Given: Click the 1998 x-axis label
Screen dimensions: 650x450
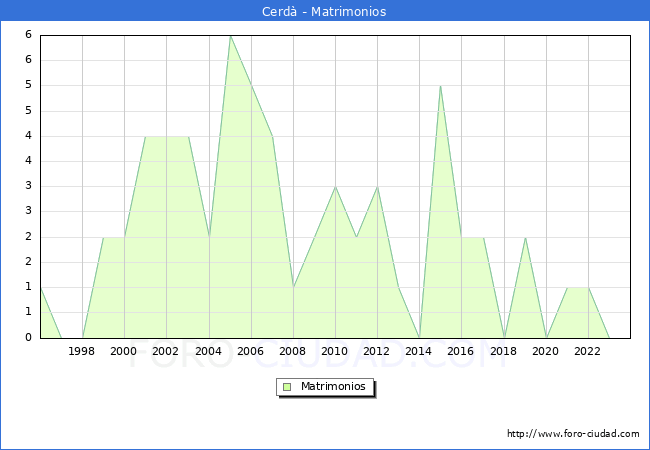Looking at the screenshot, I should [x=81, y=351].
